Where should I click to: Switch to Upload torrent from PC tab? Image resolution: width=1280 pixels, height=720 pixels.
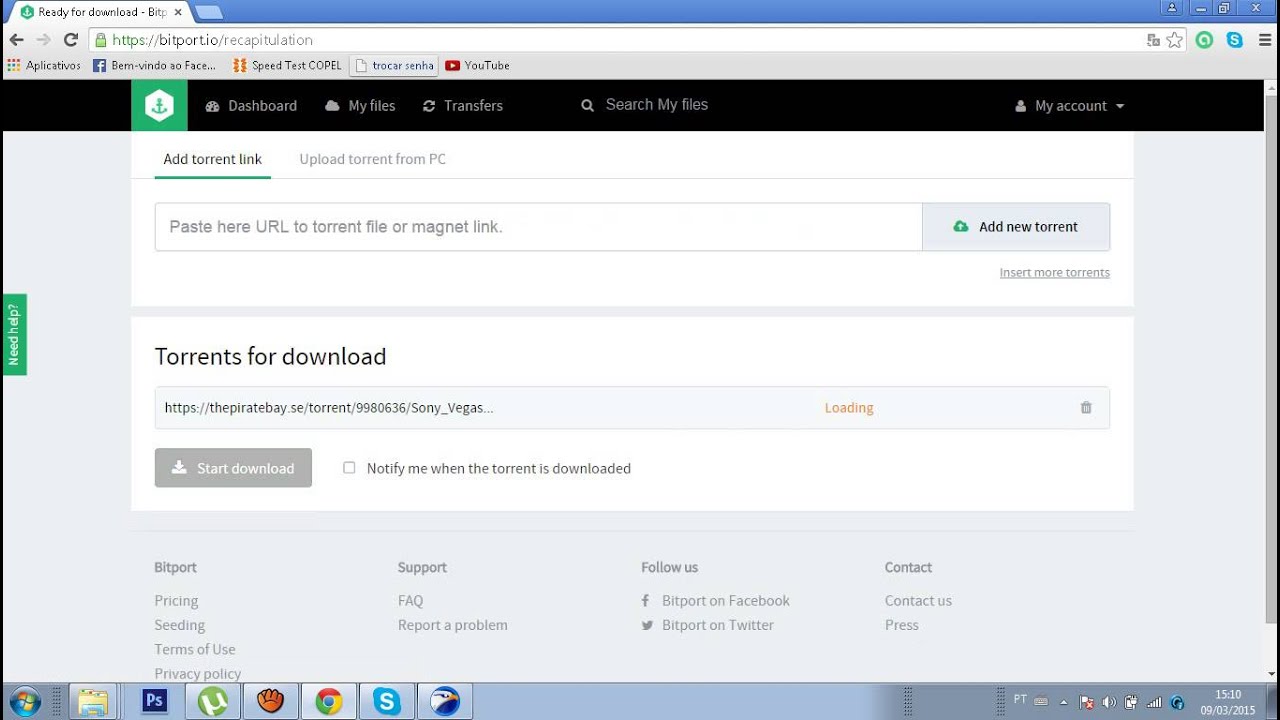tap(373, 159)
